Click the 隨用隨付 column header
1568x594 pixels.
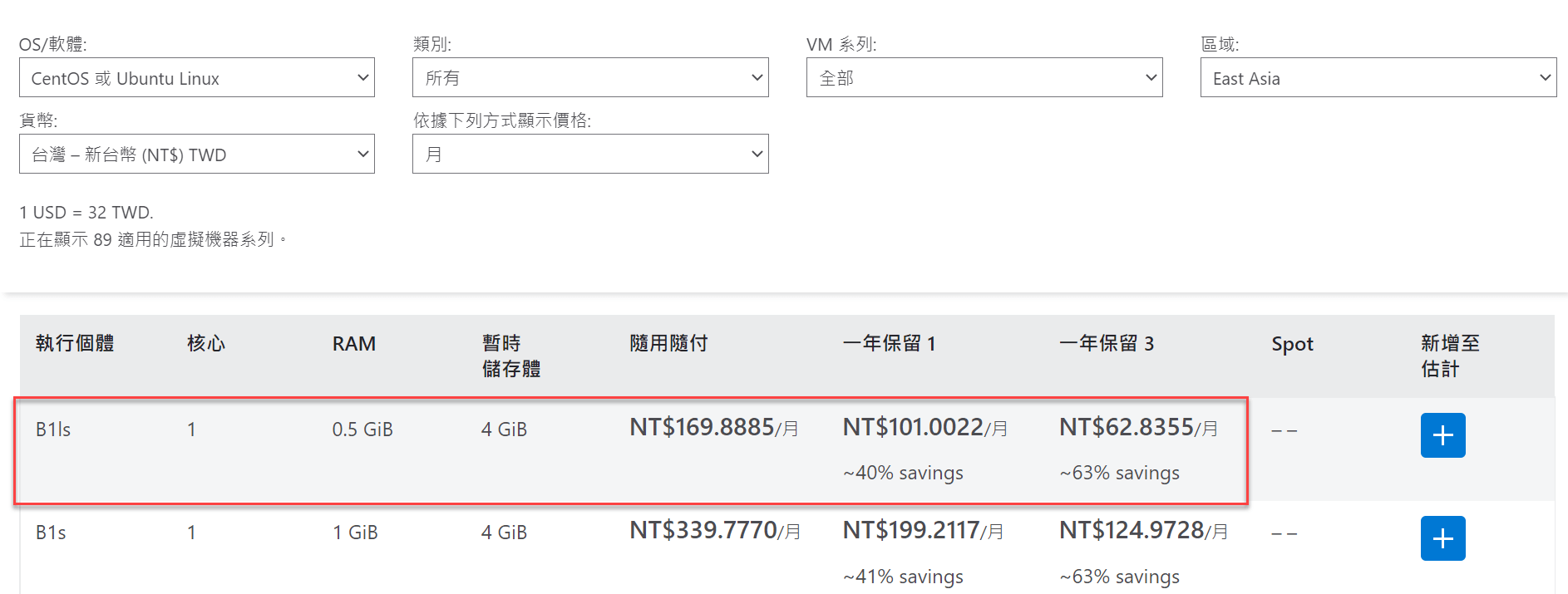668,343
